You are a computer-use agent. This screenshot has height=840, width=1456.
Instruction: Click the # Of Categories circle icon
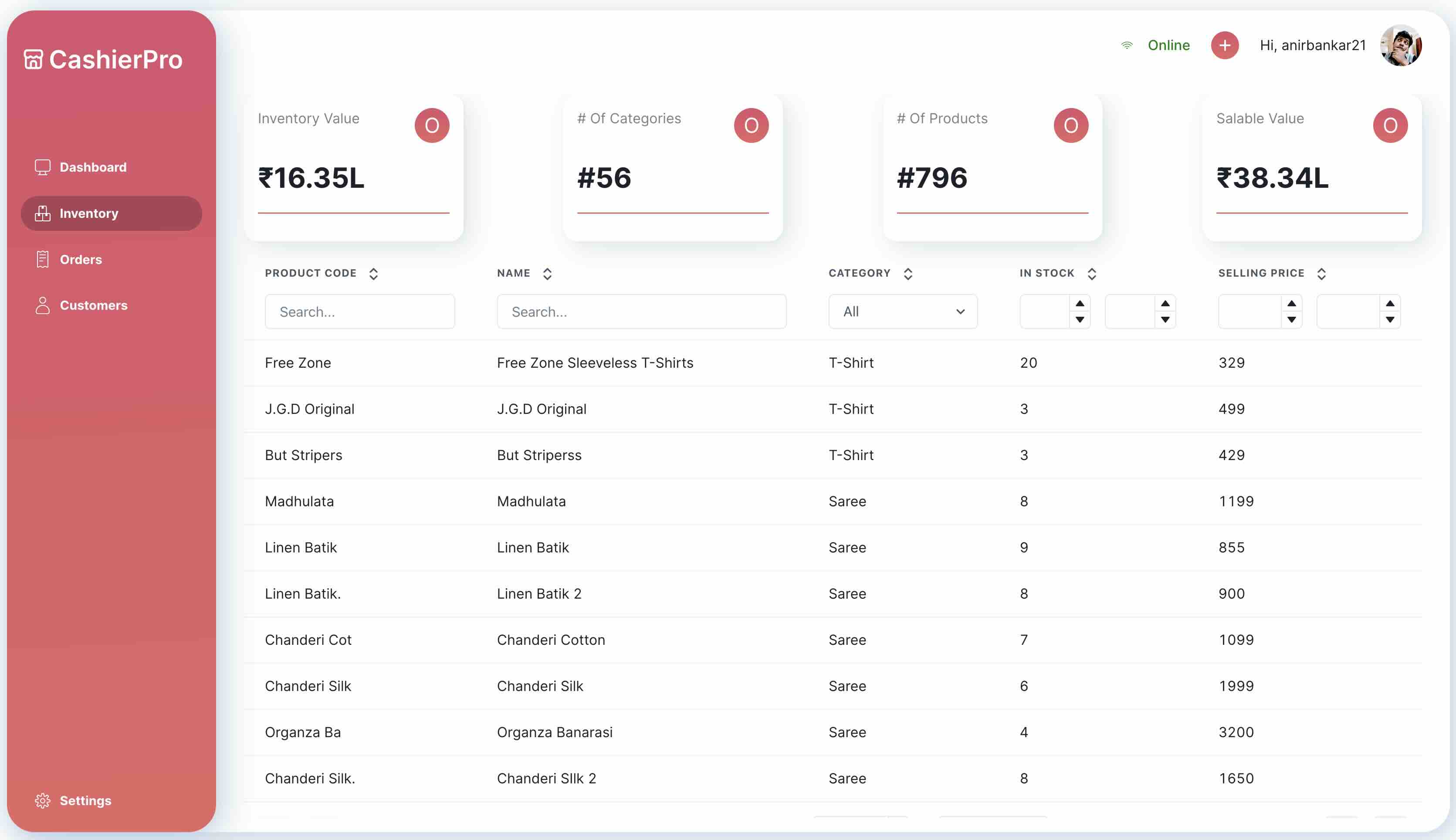point(751,125)
